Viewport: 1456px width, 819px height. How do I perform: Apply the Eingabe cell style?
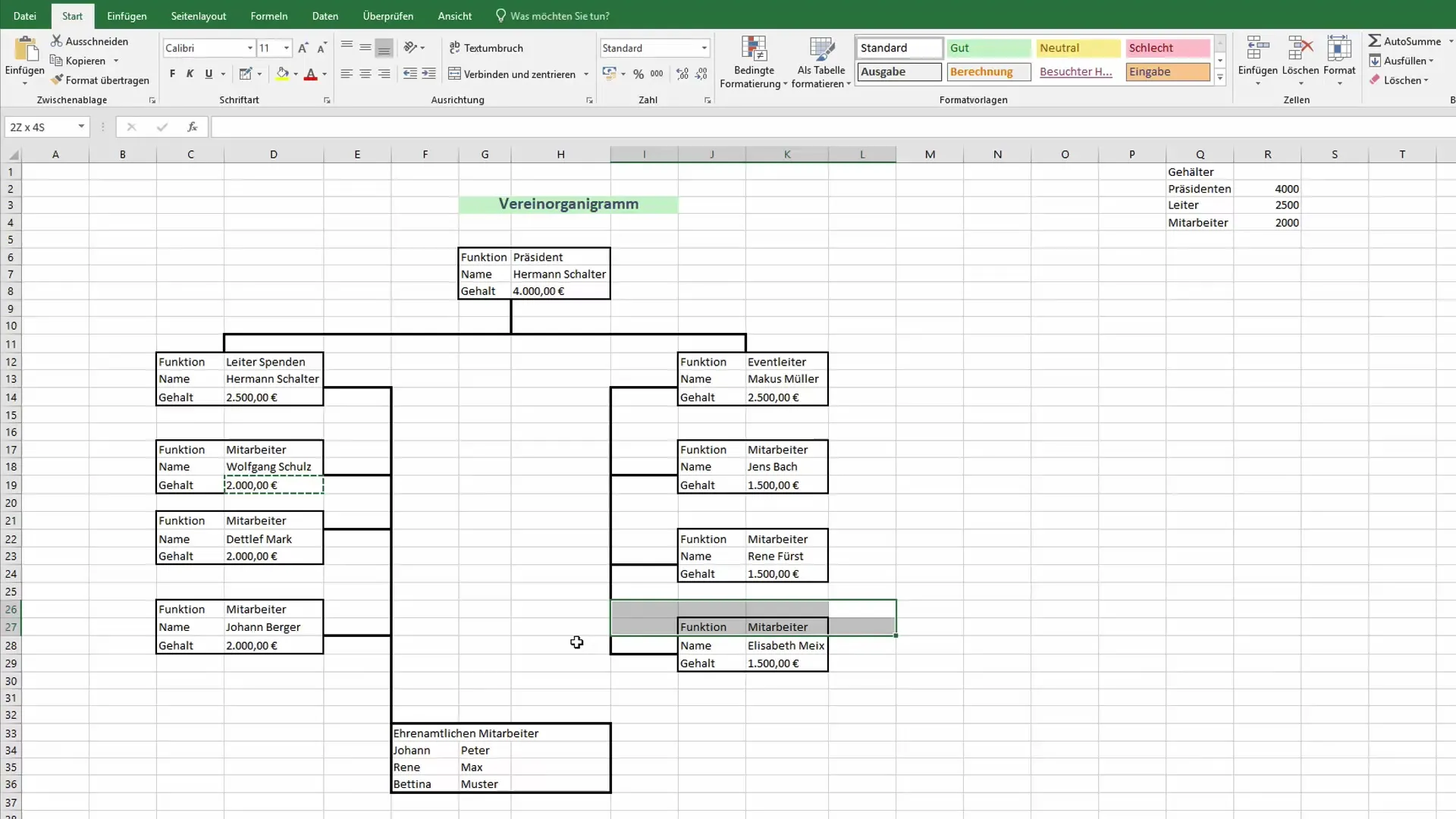pos(1167,71)
